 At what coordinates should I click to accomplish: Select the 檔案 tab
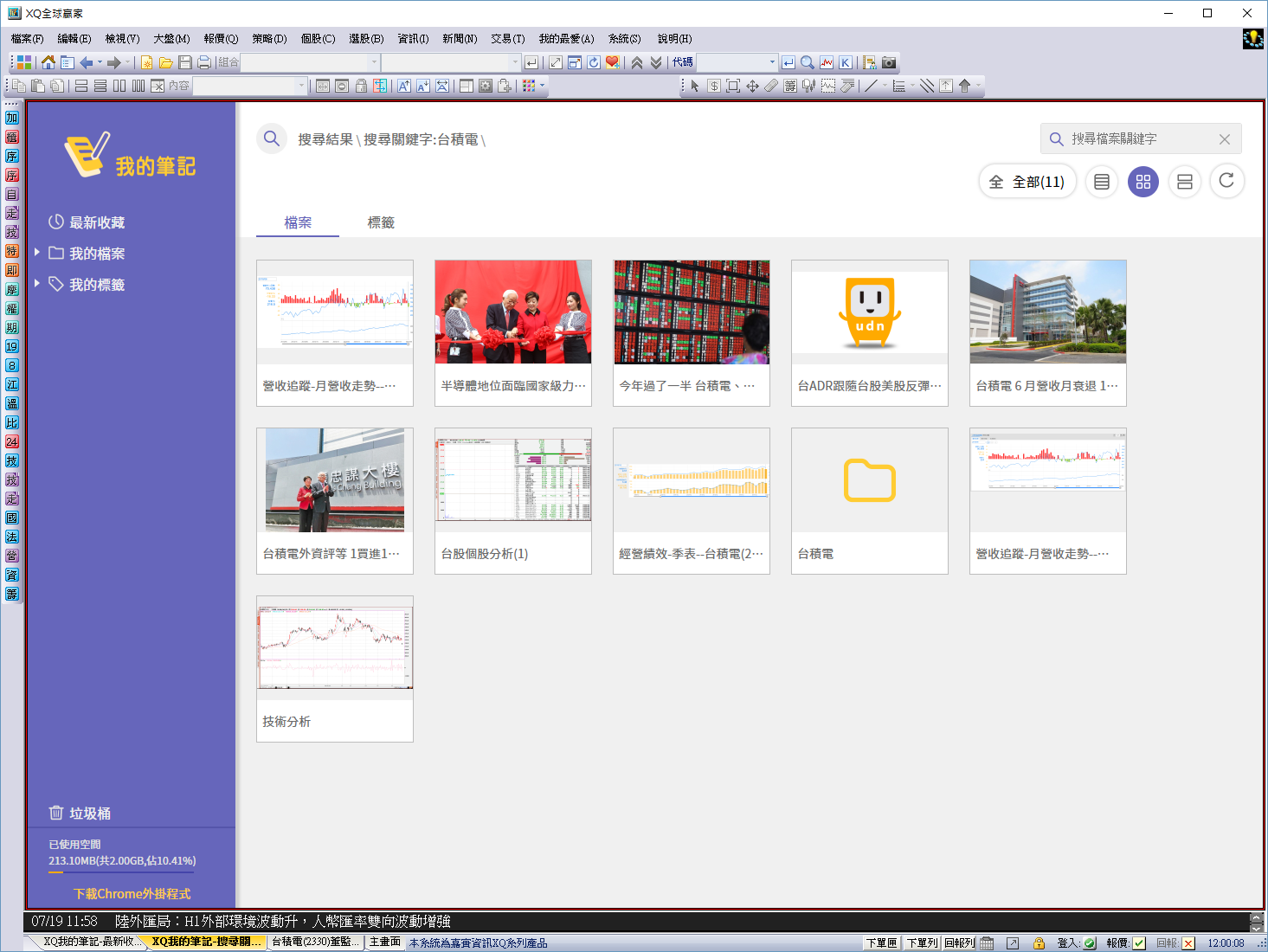click(x=298, y=222)
